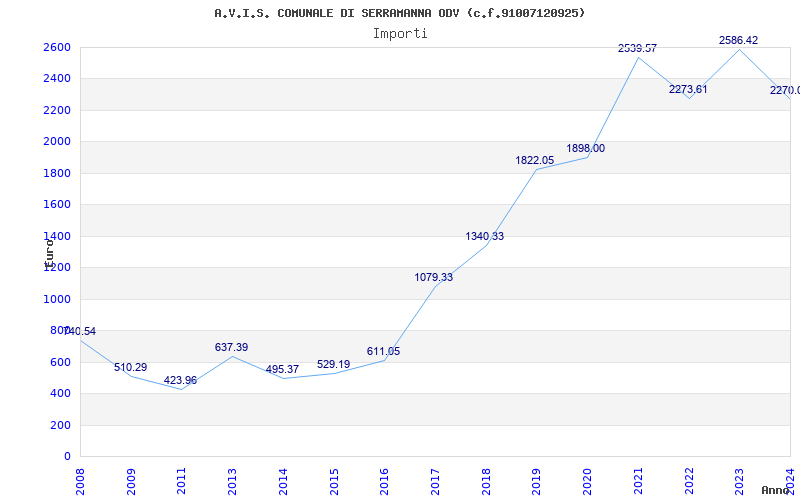This screenshot has height=500, width=800.
Task: Select the 1340.33 data label
Action: click(x=485, y=237)
